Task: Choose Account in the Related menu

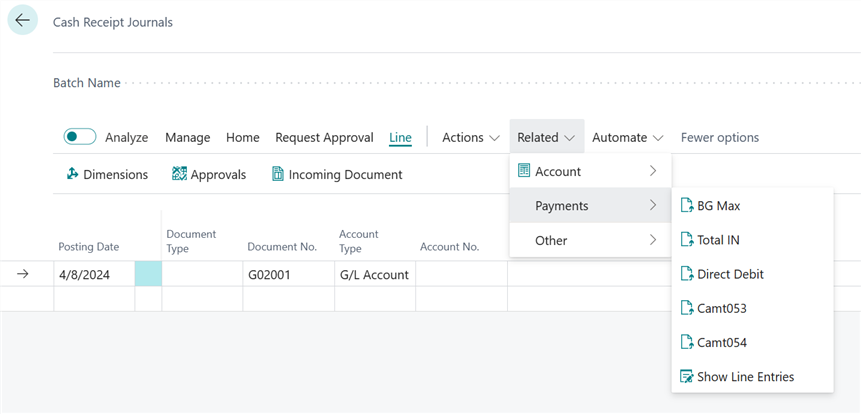Action: 590,171
